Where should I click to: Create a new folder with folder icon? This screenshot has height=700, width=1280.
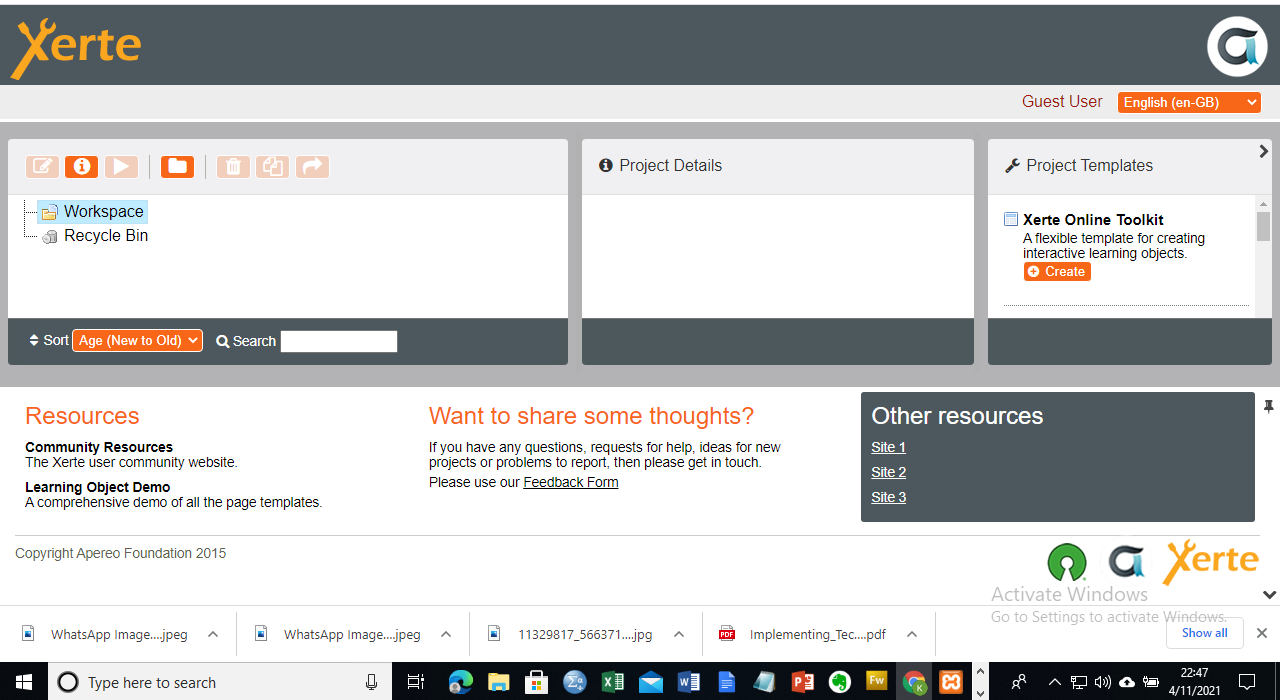(178, 167)
